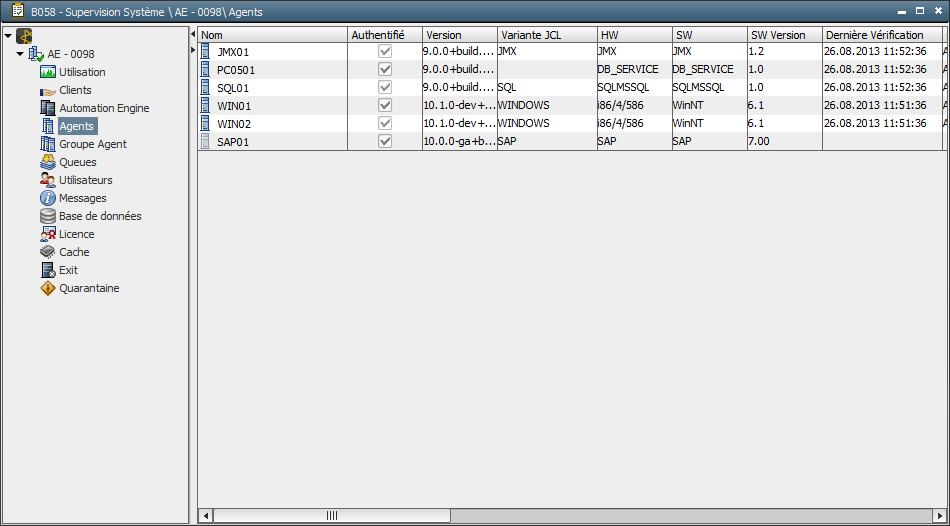Click the Clients hand icon

tap(48, 91)
